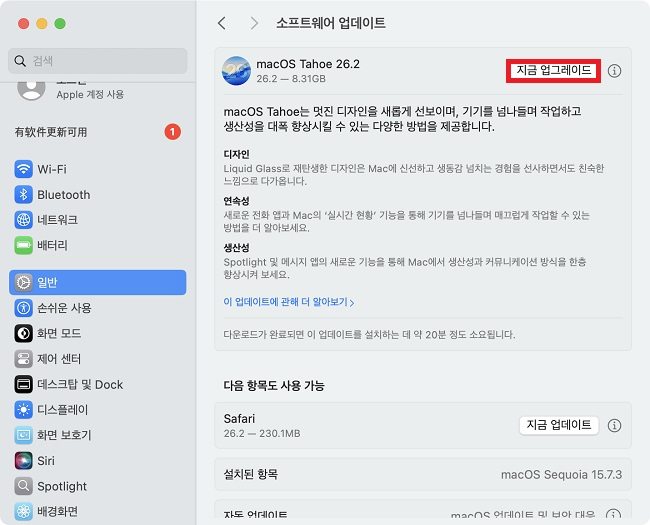Open 有软件更新可用 sidebar notice
The height and width of the screenshot is (525, 650).
point(97,132)
